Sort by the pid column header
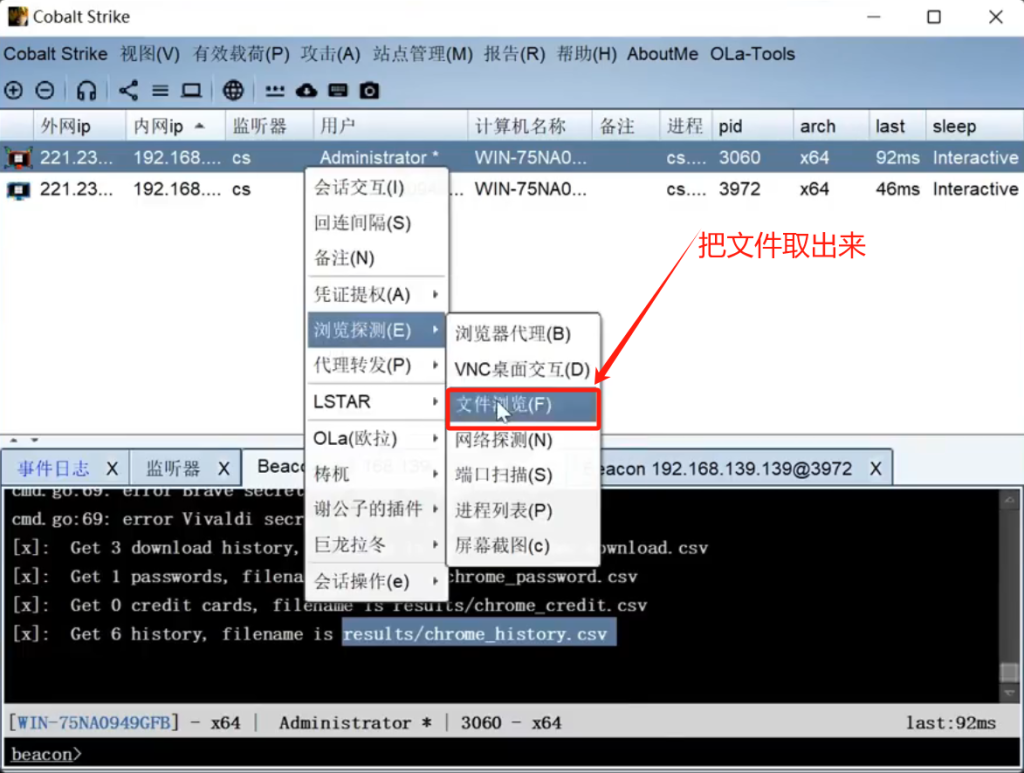1024x773 pixels. tap(752, 126)
